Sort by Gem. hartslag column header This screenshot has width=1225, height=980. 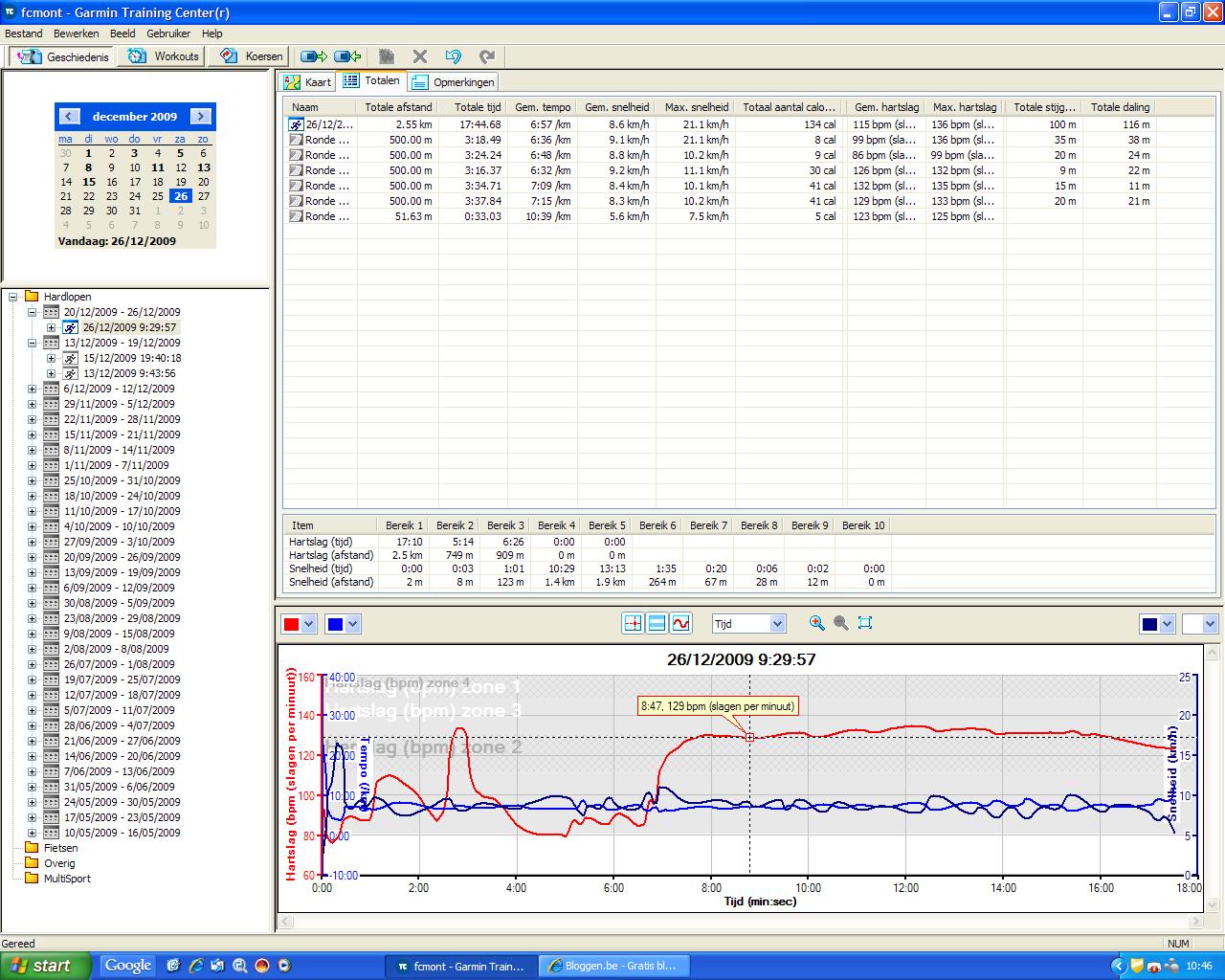[x=886, y=107]
